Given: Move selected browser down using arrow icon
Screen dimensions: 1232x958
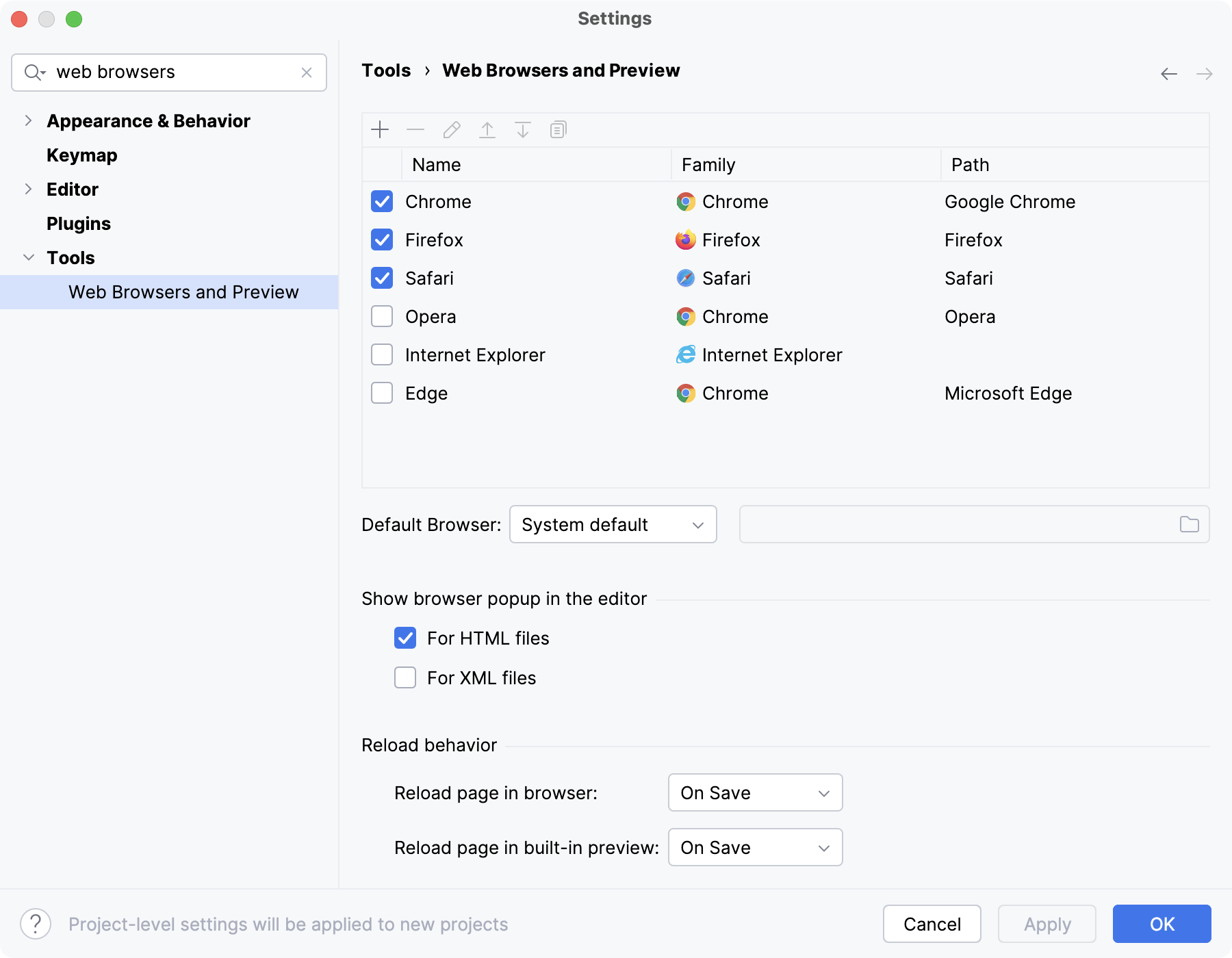Looking at the screenshot, I should 523,129.
